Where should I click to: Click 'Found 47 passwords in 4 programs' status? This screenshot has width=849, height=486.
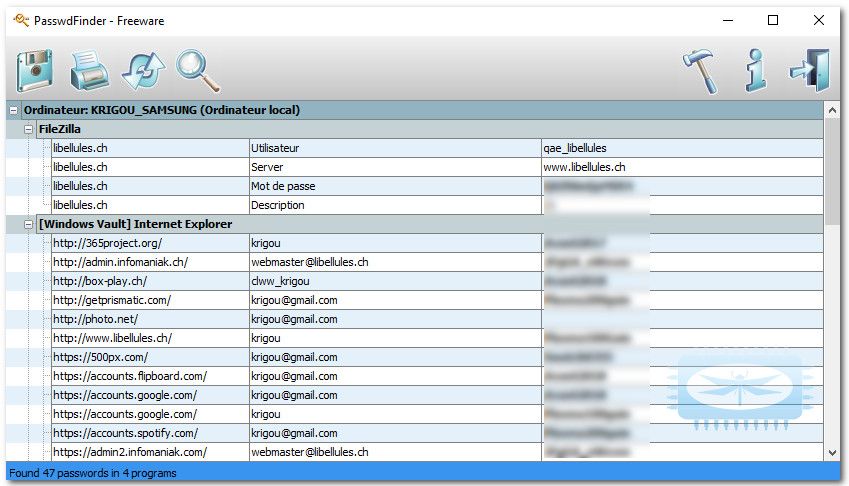pyautogui.click(x=93, y=473)
